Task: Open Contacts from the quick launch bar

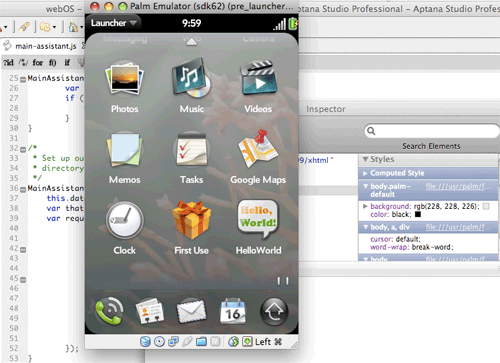Action: click(x=150, y=312)
